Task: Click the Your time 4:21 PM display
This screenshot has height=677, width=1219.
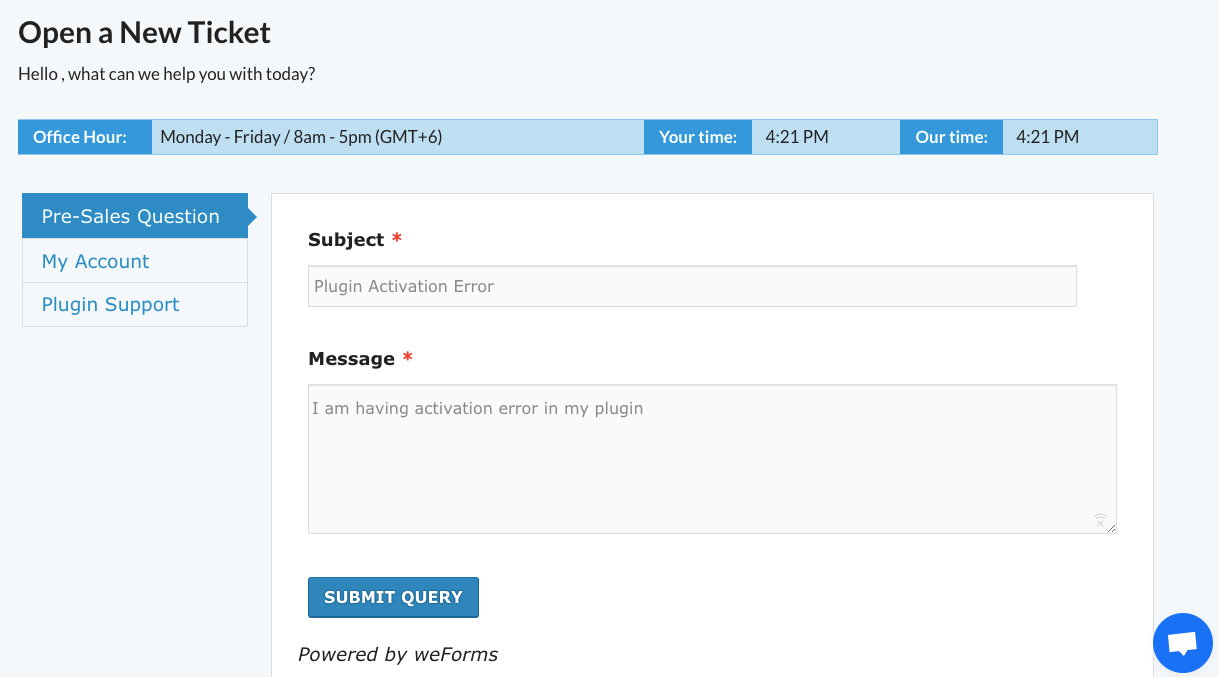Action: pos(796,136)
